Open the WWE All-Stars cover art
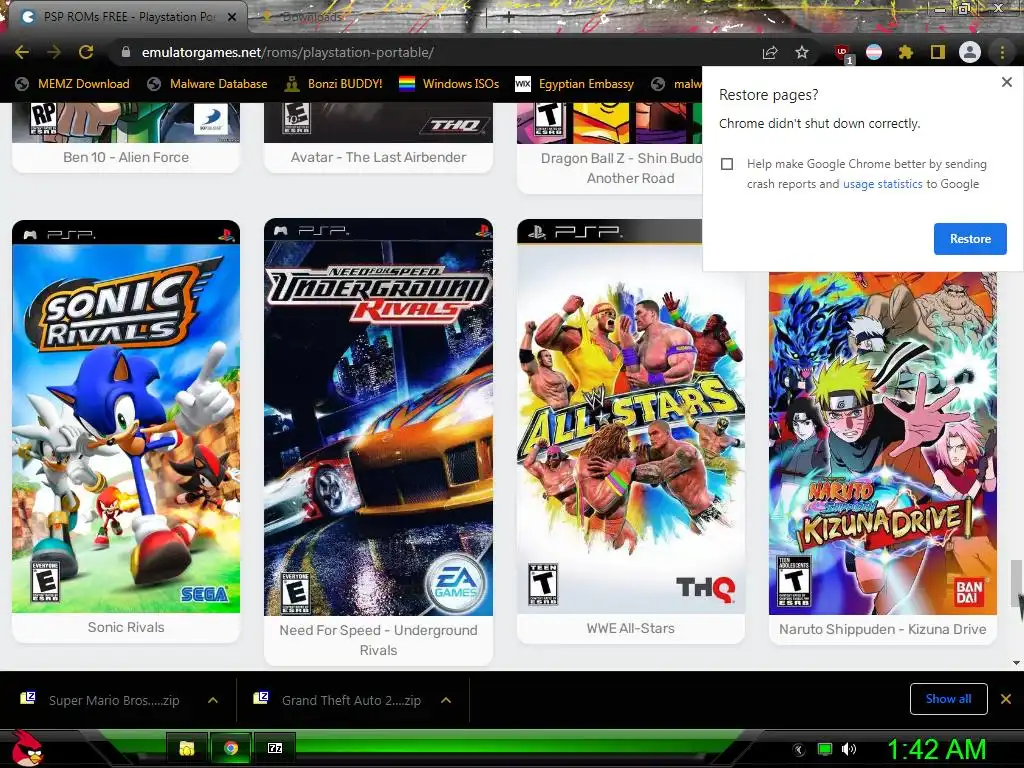 [630, 417]
